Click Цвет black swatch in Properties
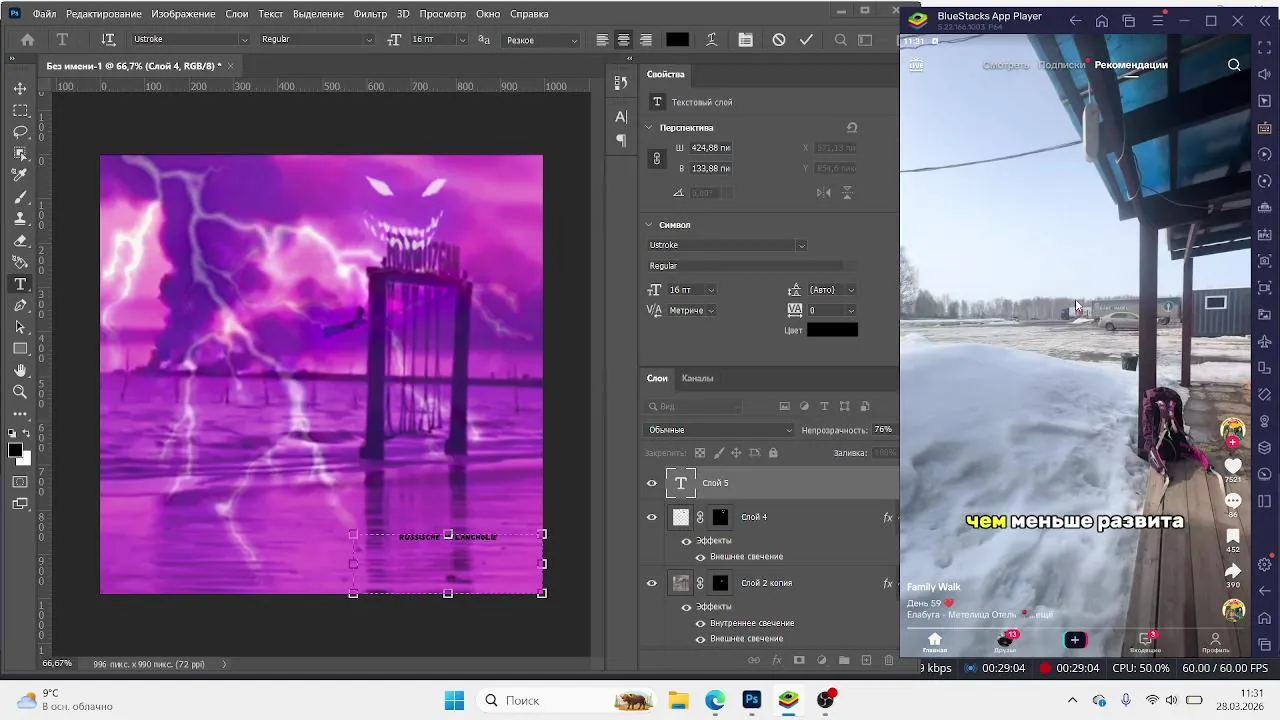 click(x=832, y=330)
